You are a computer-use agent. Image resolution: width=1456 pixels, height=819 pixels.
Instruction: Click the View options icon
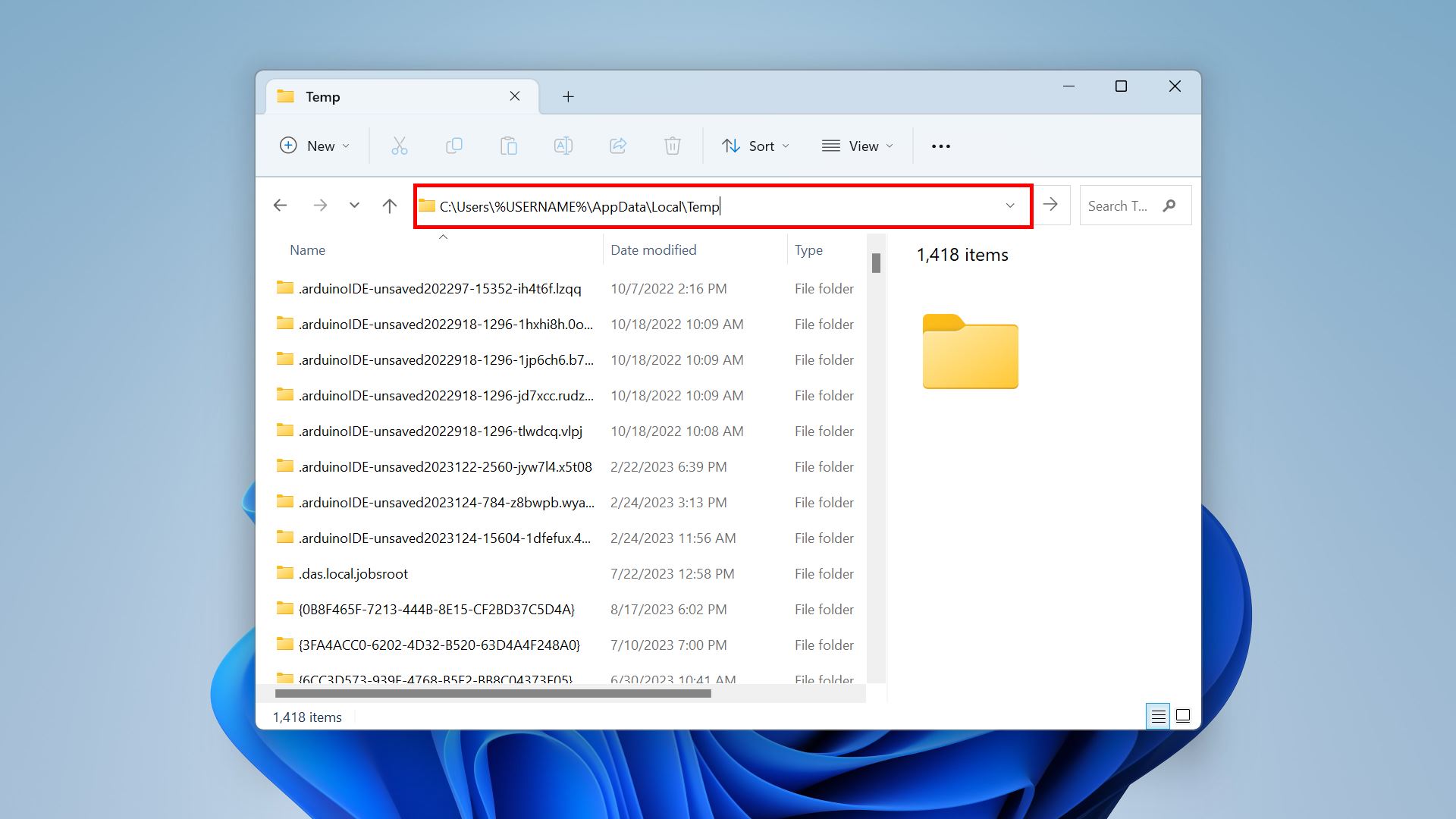click(856, 145)
